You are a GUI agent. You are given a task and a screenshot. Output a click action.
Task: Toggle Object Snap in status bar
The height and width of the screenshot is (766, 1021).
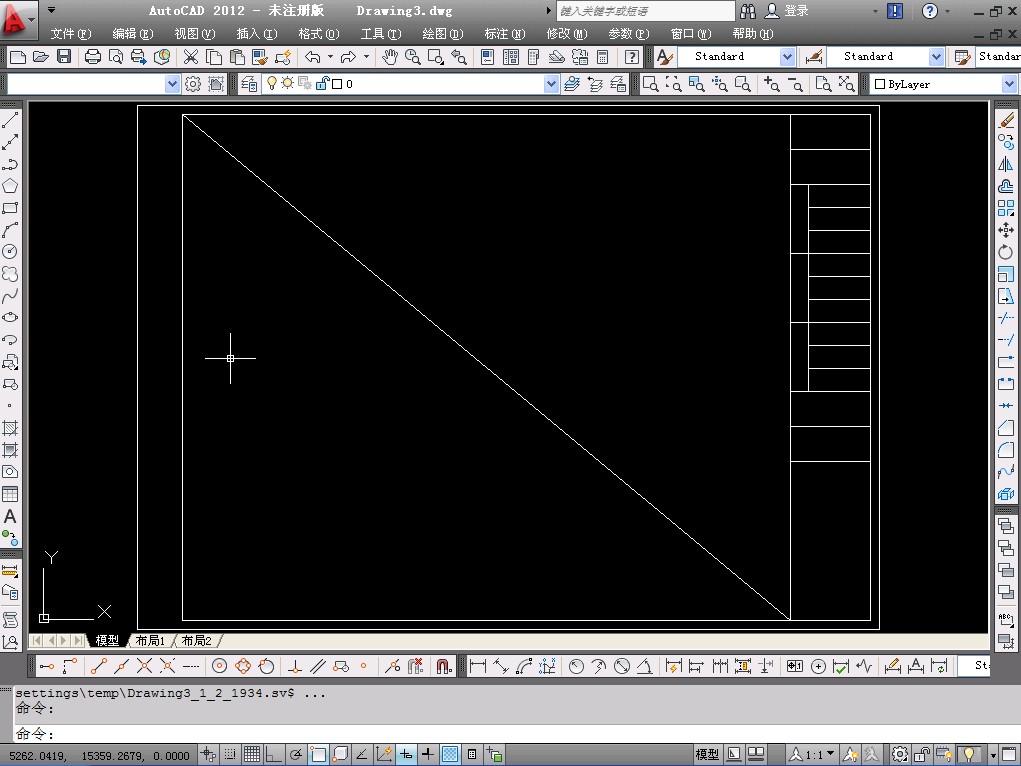click(318, 754)
